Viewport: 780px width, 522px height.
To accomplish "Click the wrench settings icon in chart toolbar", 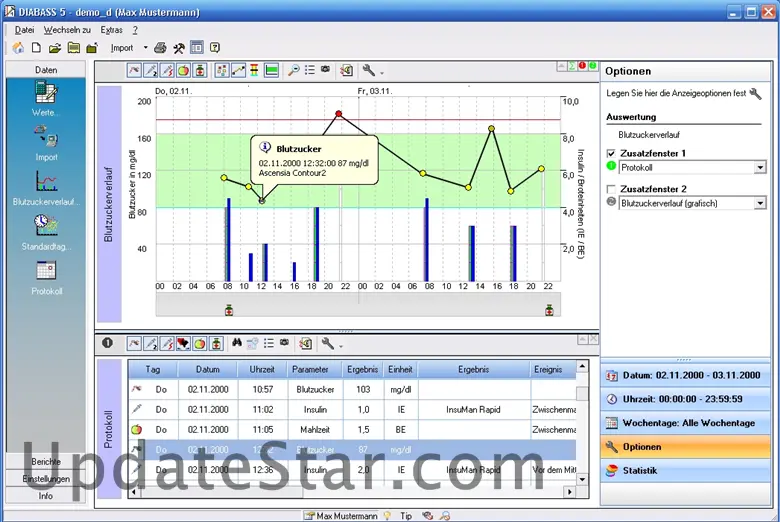I will [x=369, y=70].
